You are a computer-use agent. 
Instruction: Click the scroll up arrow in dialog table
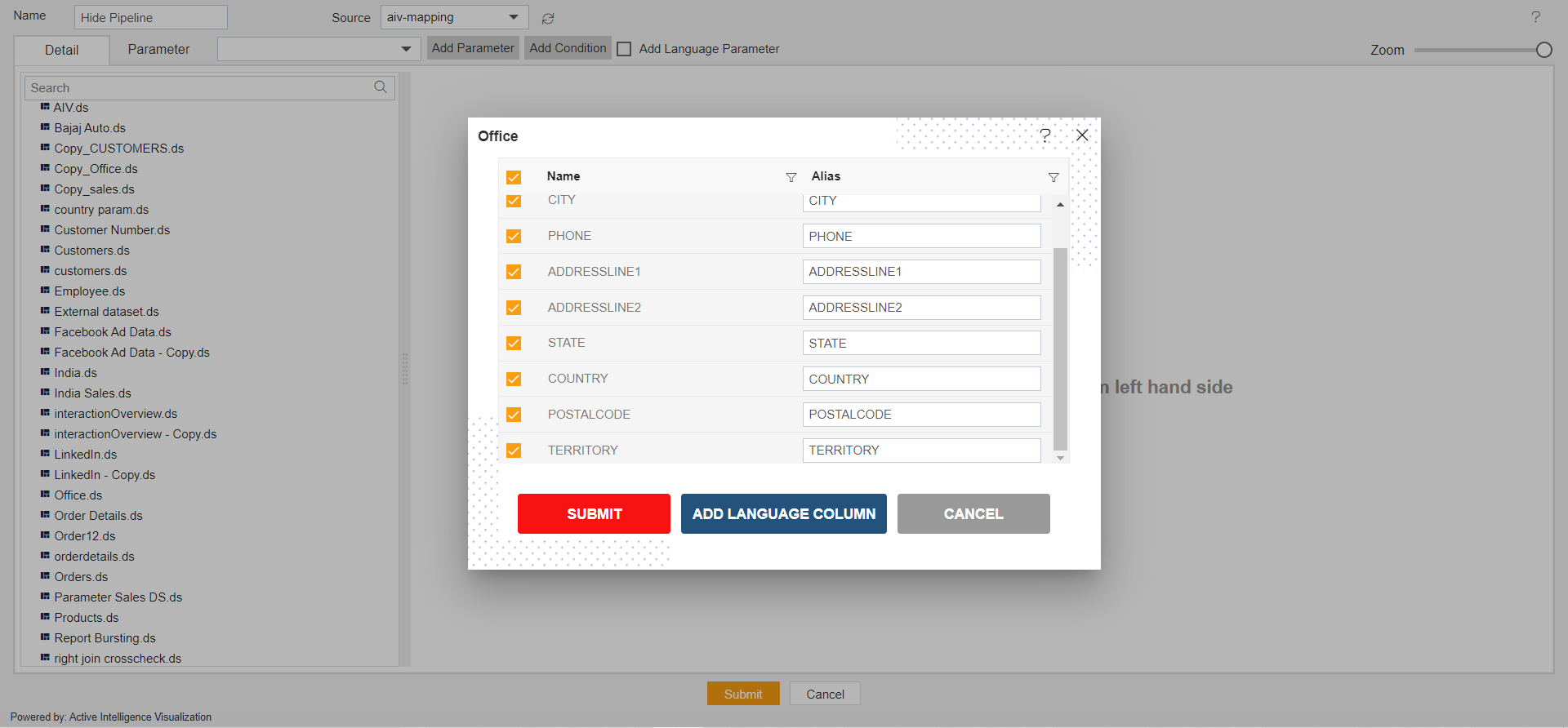pos(1060,204)
